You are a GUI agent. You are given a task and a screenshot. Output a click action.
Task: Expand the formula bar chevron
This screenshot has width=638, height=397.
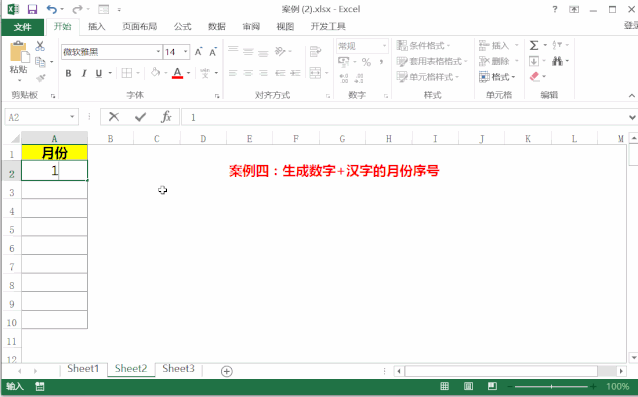[x=632, y=117]
